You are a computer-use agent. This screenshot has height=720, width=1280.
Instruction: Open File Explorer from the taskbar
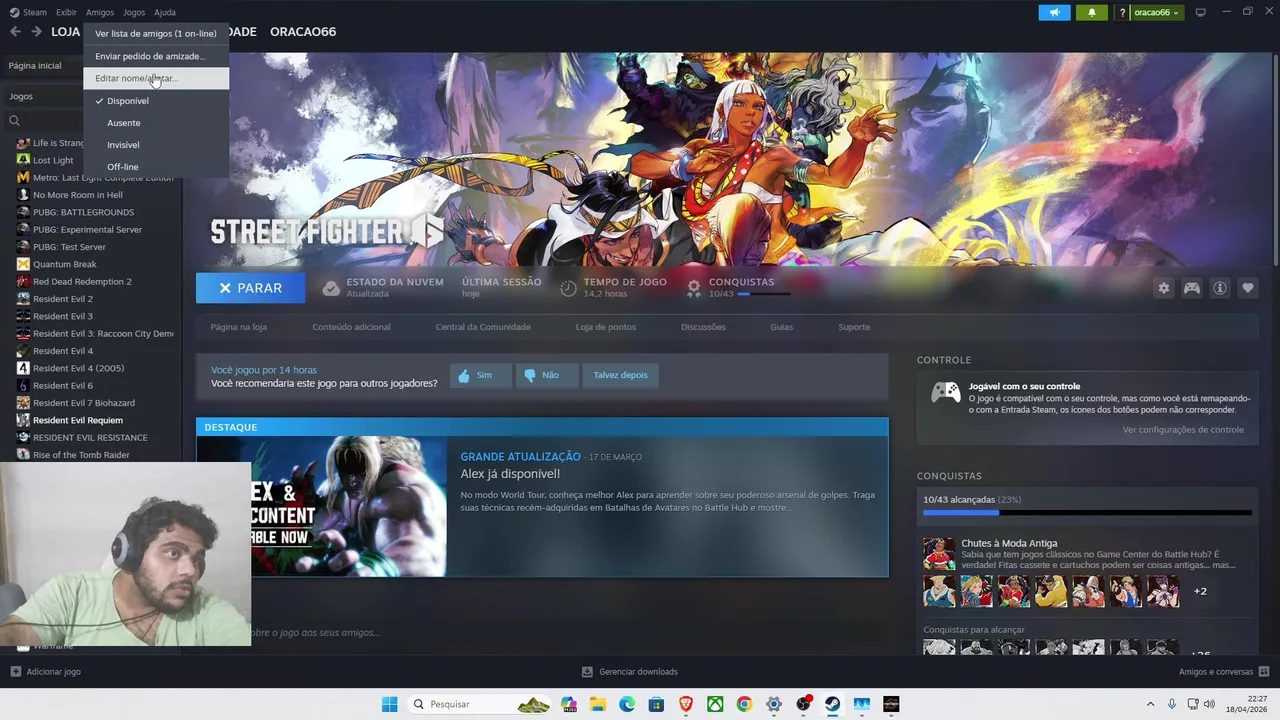point(598,704)
